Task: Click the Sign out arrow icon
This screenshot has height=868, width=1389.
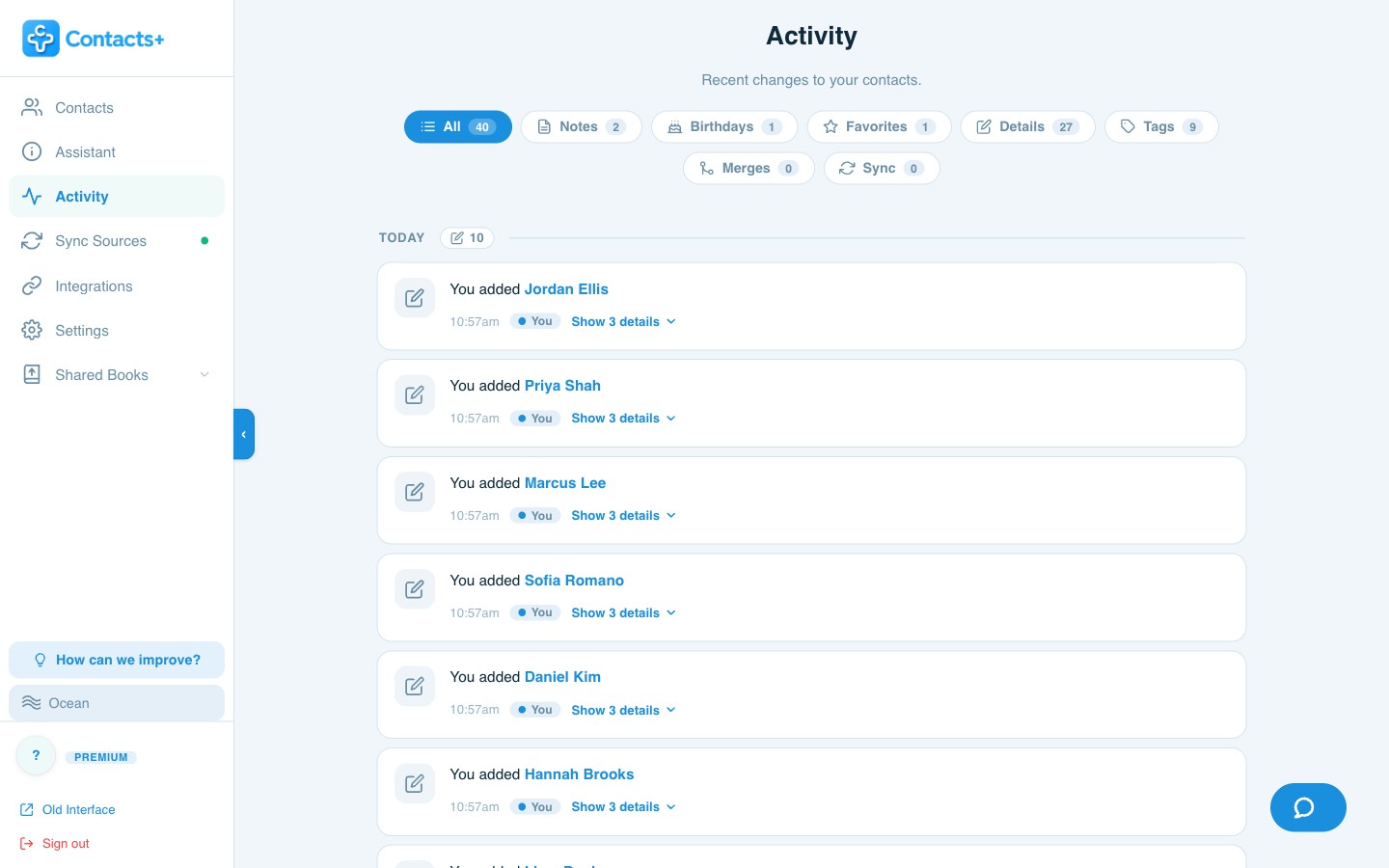Action: click(27, 844)
